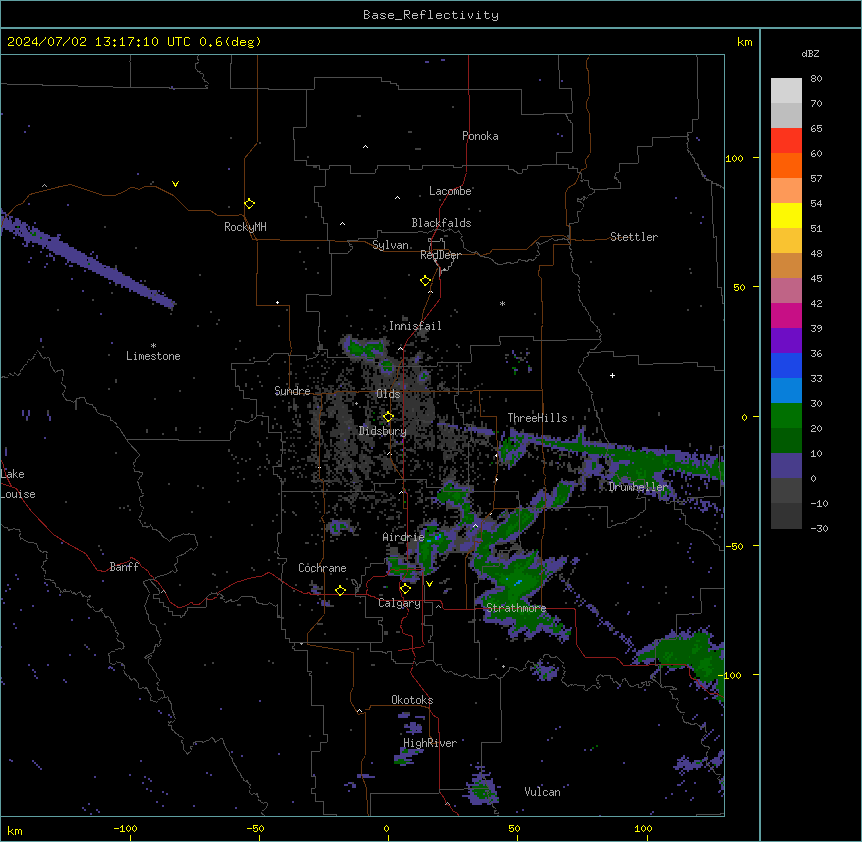Viewport: 862px width, 842px height.
Task: Click the Innisfail city label
Action: [415, 326]
